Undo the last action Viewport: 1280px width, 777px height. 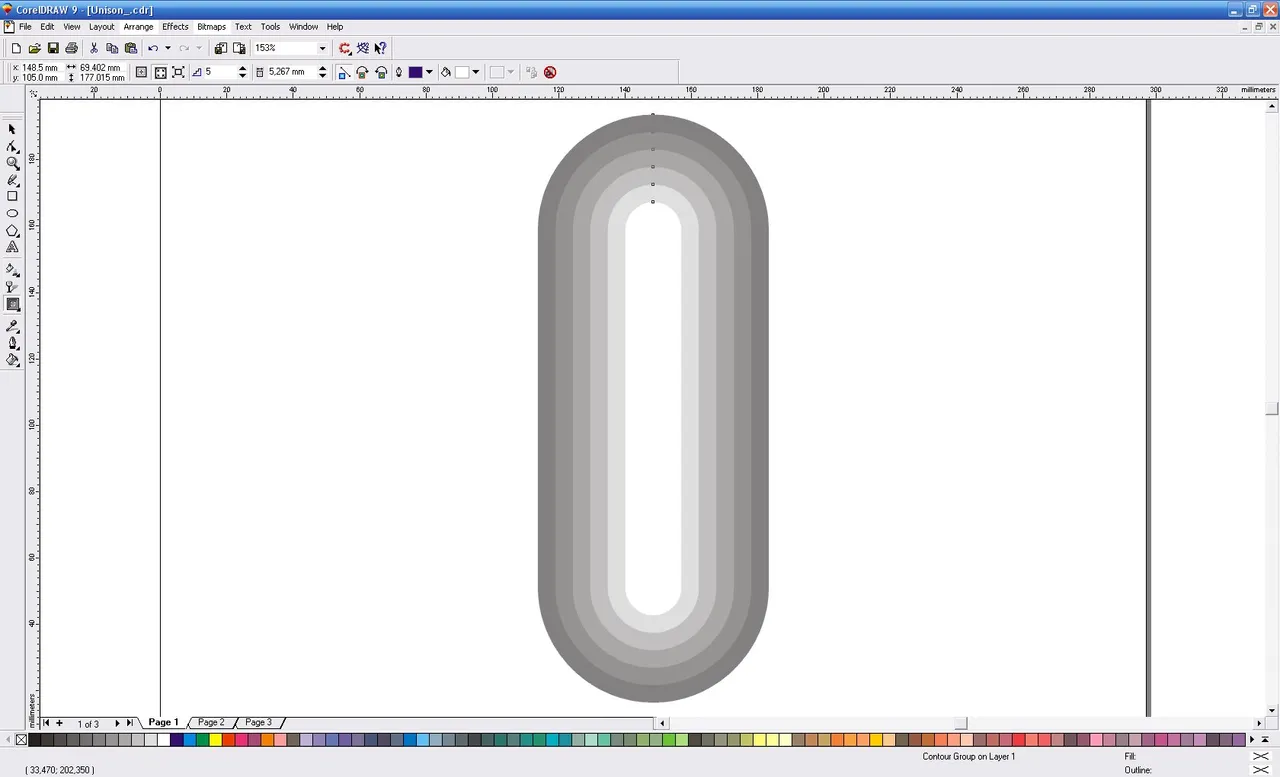[x=153, y=48]
